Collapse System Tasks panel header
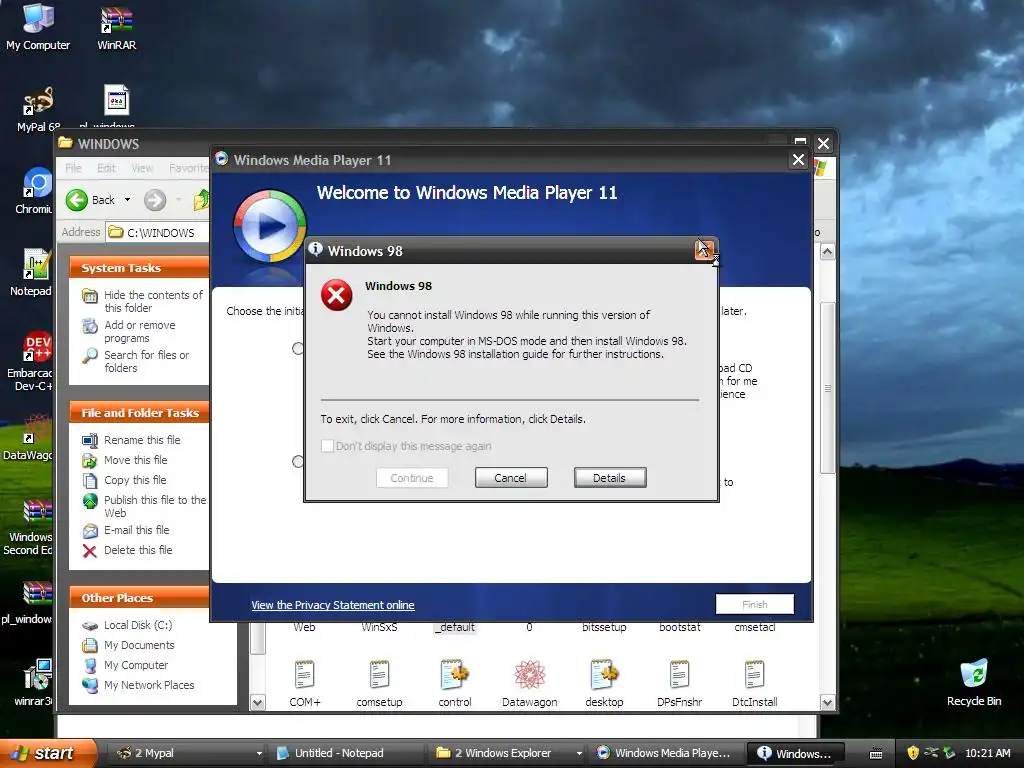 [139, 268]
